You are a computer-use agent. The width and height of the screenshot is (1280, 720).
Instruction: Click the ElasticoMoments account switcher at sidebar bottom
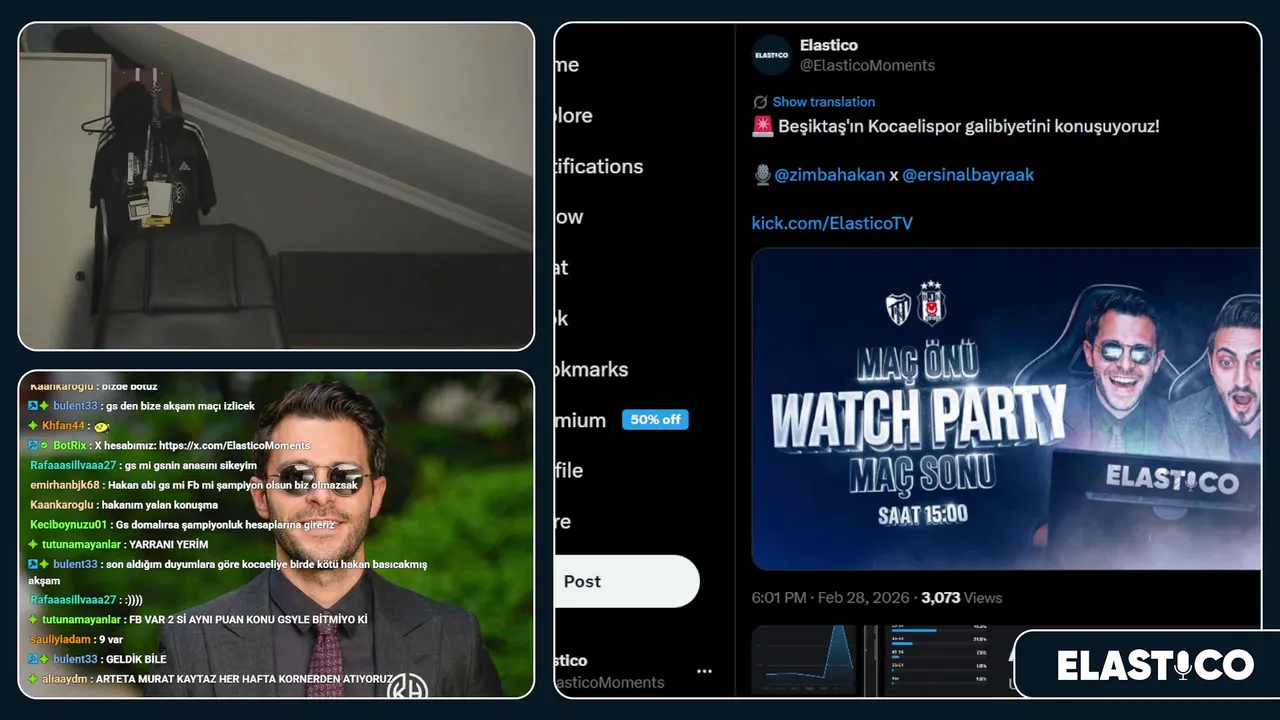635,671
